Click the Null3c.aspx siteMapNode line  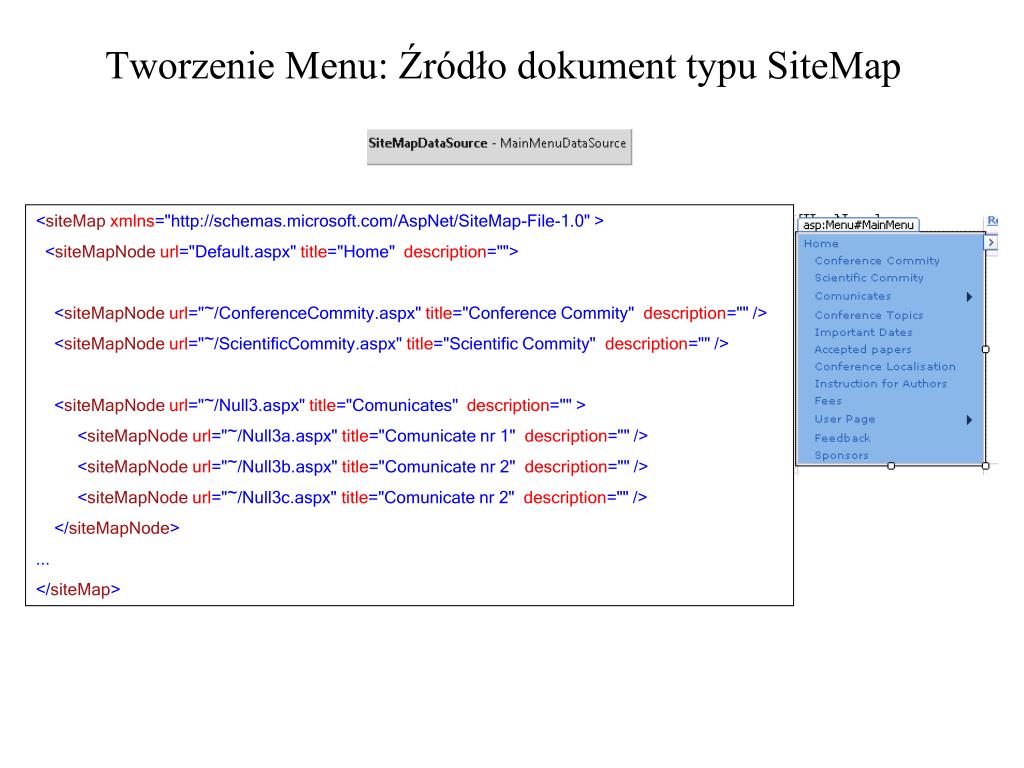pyautogui.click(x=362, y=498)
